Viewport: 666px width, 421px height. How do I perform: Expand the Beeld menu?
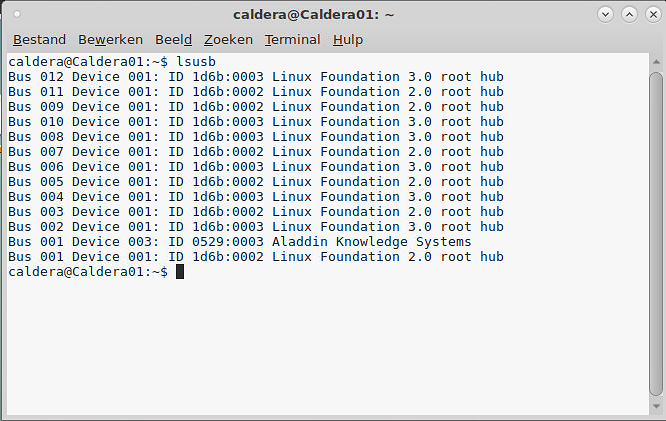pyautogui.click(x=173, y=40)
